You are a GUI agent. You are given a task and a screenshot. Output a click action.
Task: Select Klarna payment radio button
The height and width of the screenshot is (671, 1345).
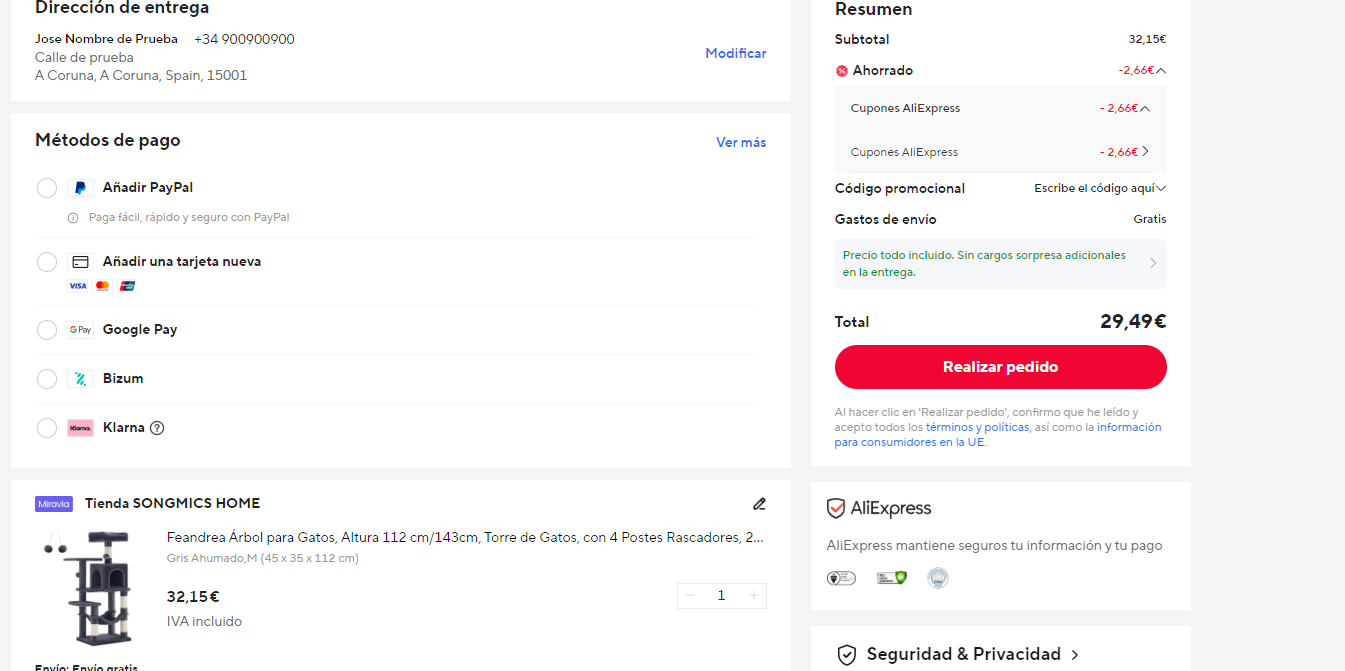[47, 428]
